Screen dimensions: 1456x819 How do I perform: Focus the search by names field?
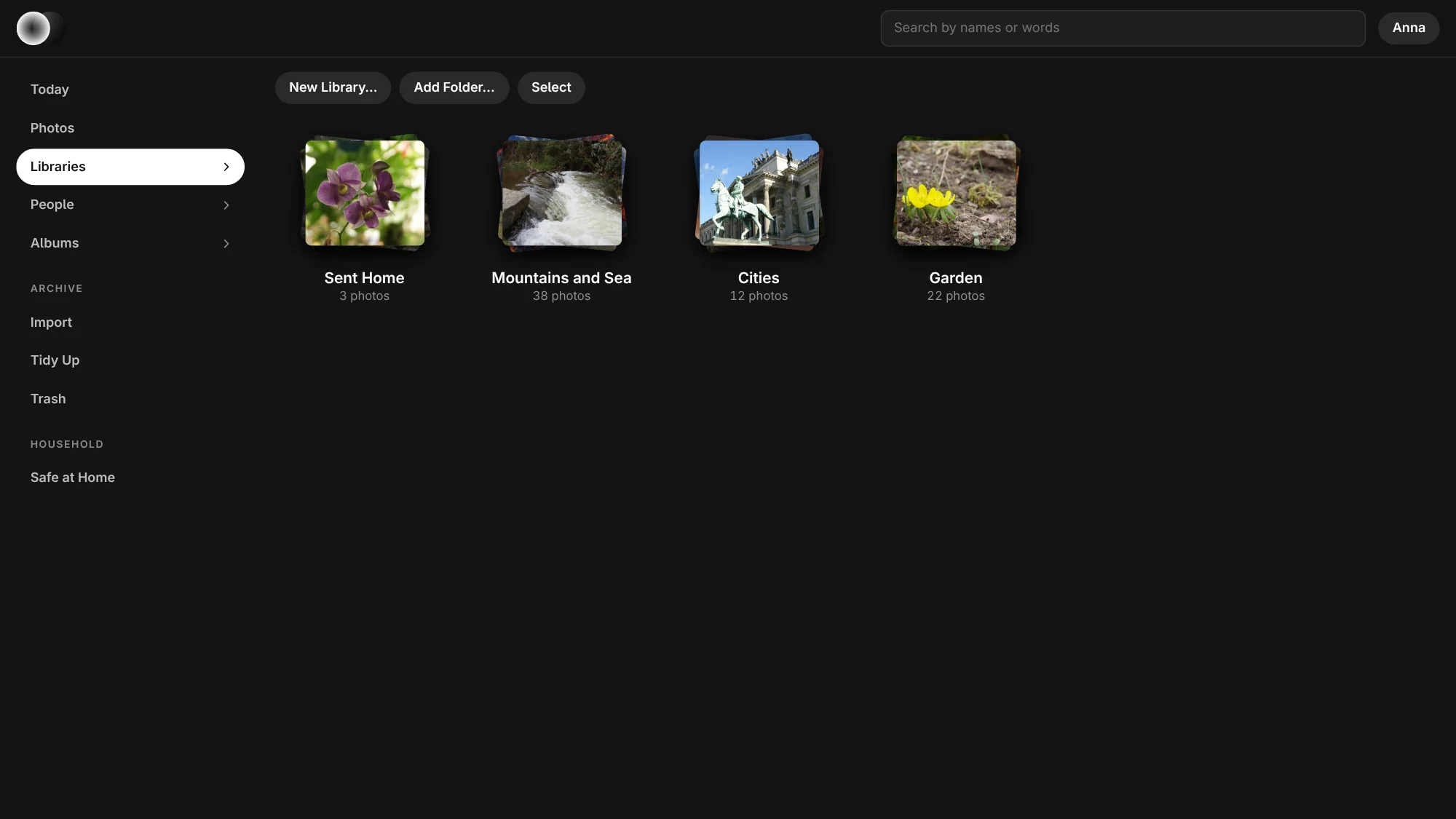(1123, 28)
